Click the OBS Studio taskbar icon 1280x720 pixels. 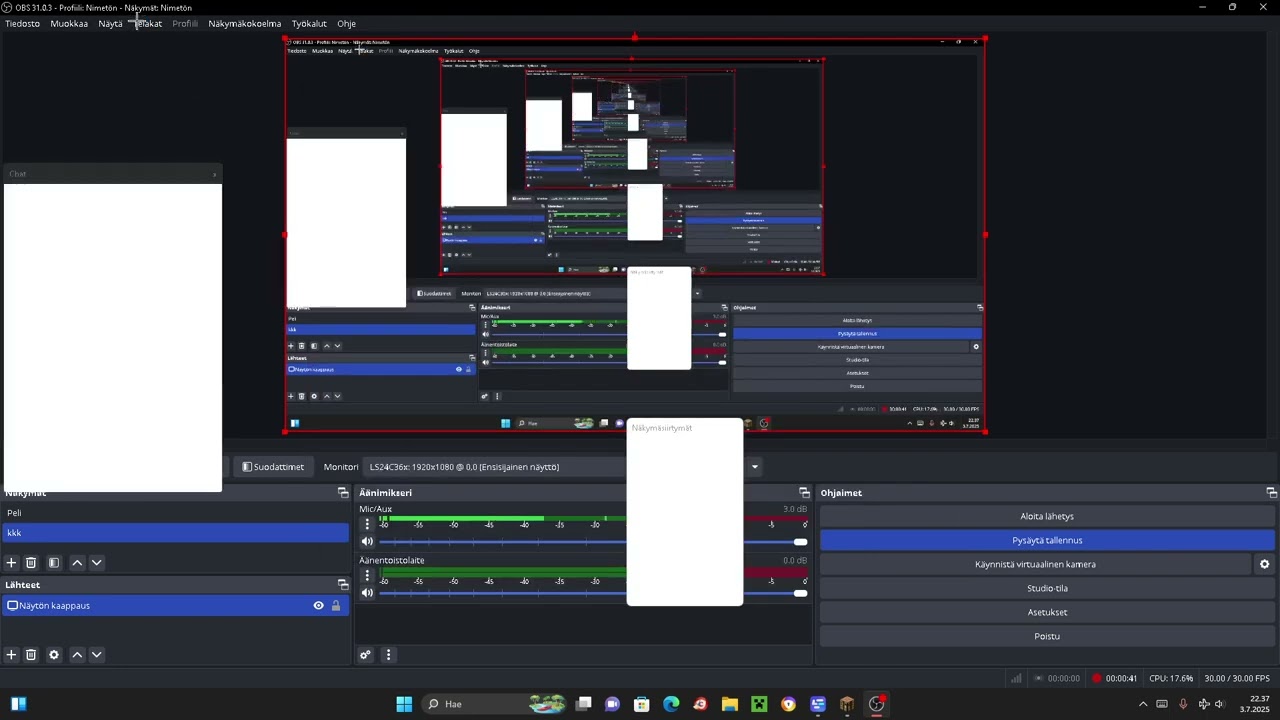[x=877, y=704]
